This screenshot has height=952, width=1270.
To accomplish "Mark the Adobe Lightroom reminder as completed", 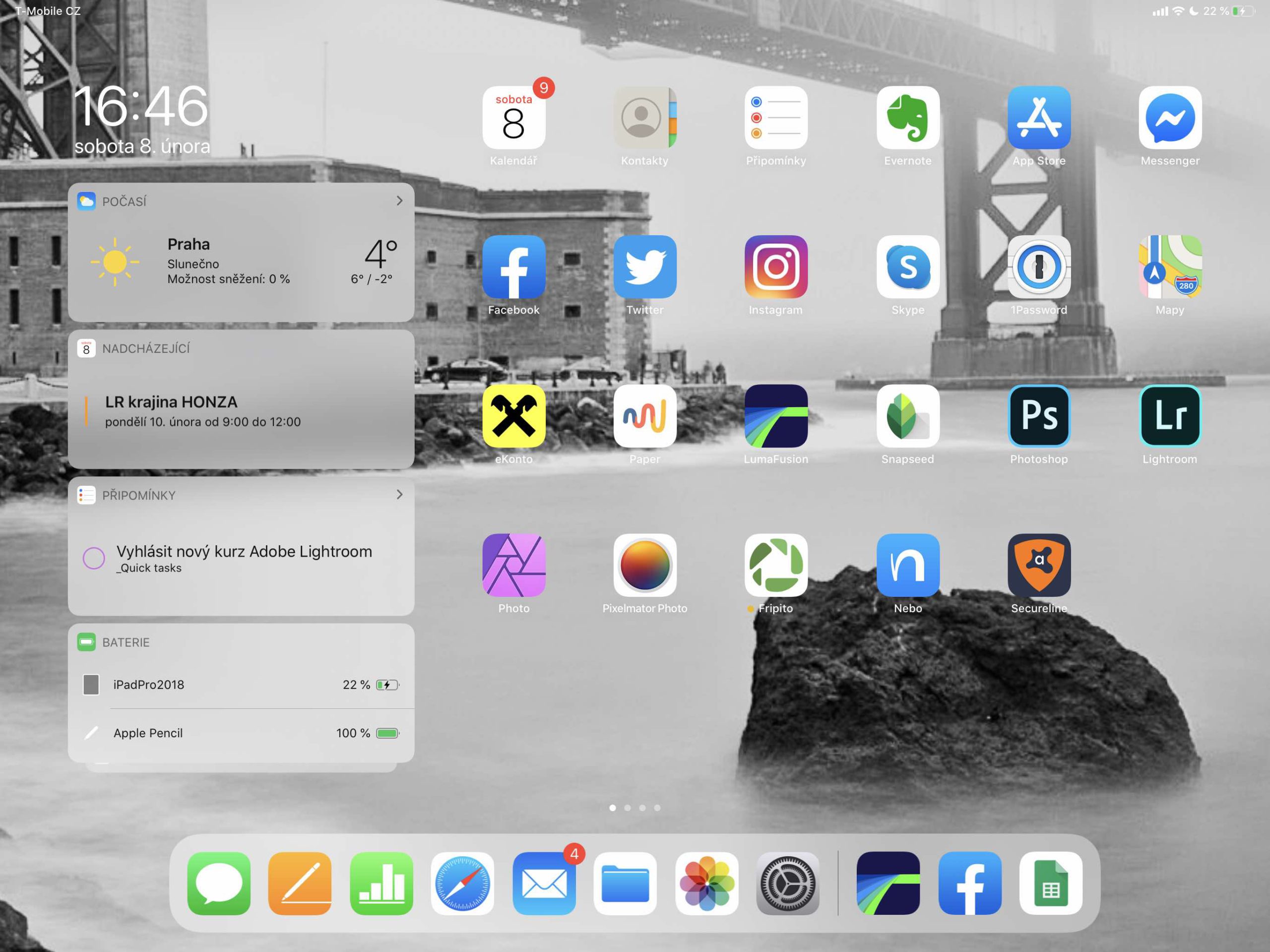I will [94, 558].
